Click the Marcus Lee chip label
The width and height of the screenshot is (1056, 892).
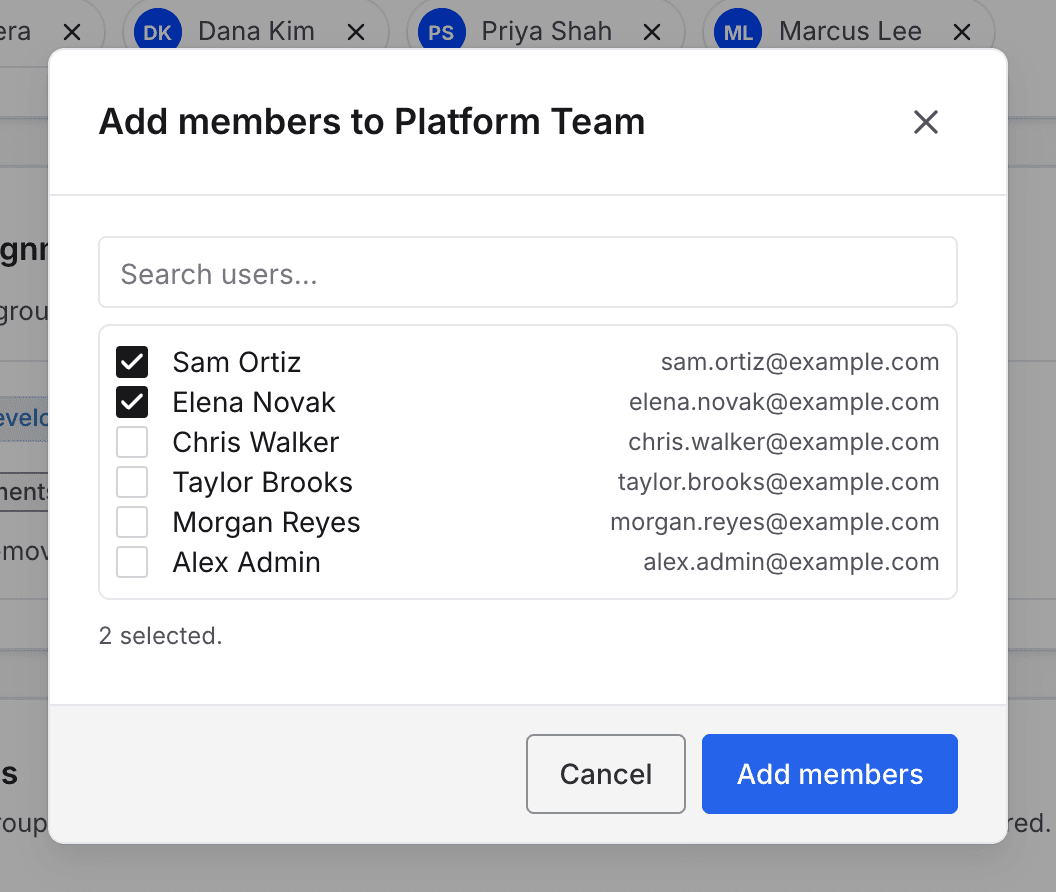click(851, 32)
